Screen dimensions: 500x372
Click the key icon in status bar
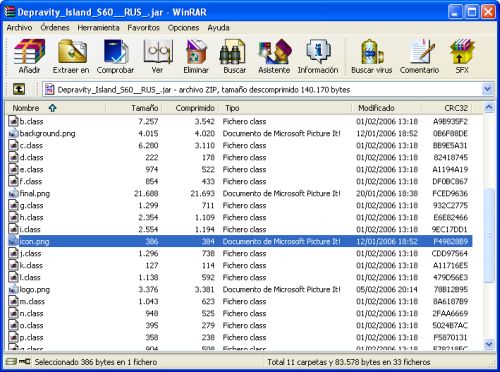click(24, 361)
